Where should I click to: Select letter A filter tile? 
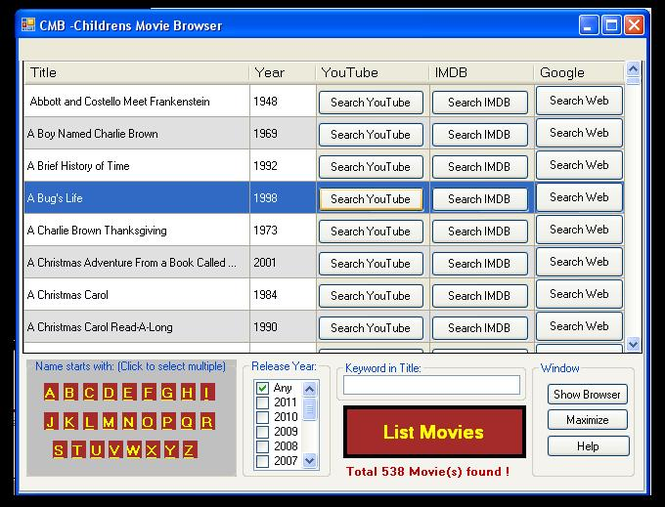50,392
